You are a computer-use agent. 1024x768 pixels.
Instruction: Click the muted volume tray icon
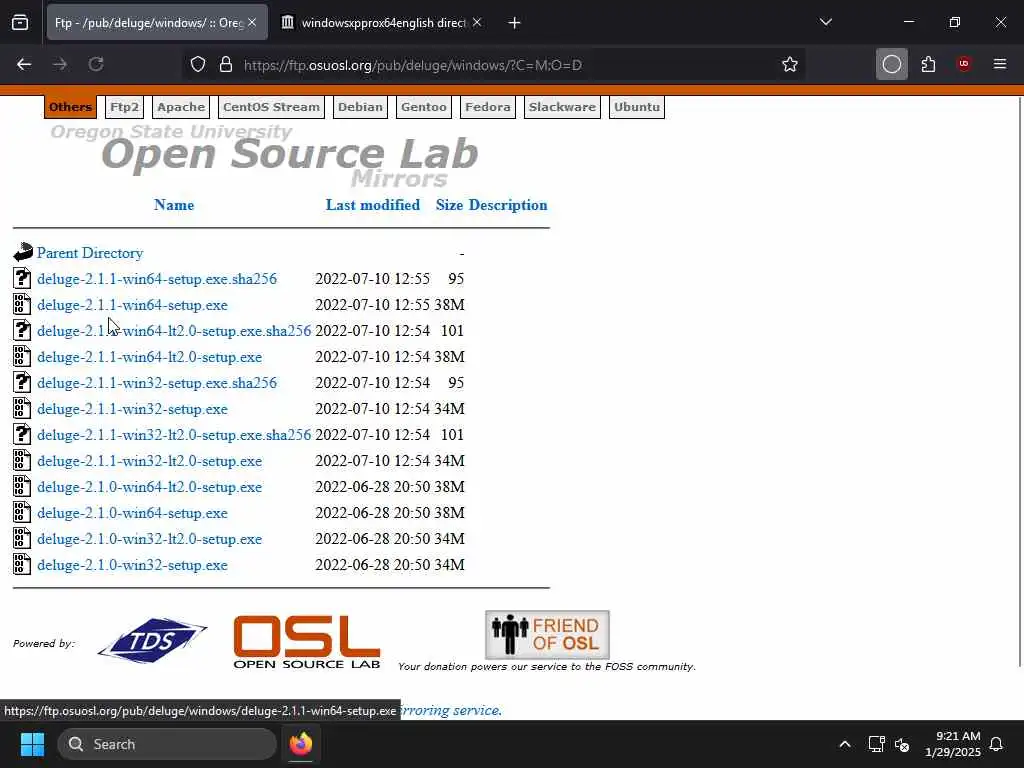pyautogui.click(x=902, y=744)
